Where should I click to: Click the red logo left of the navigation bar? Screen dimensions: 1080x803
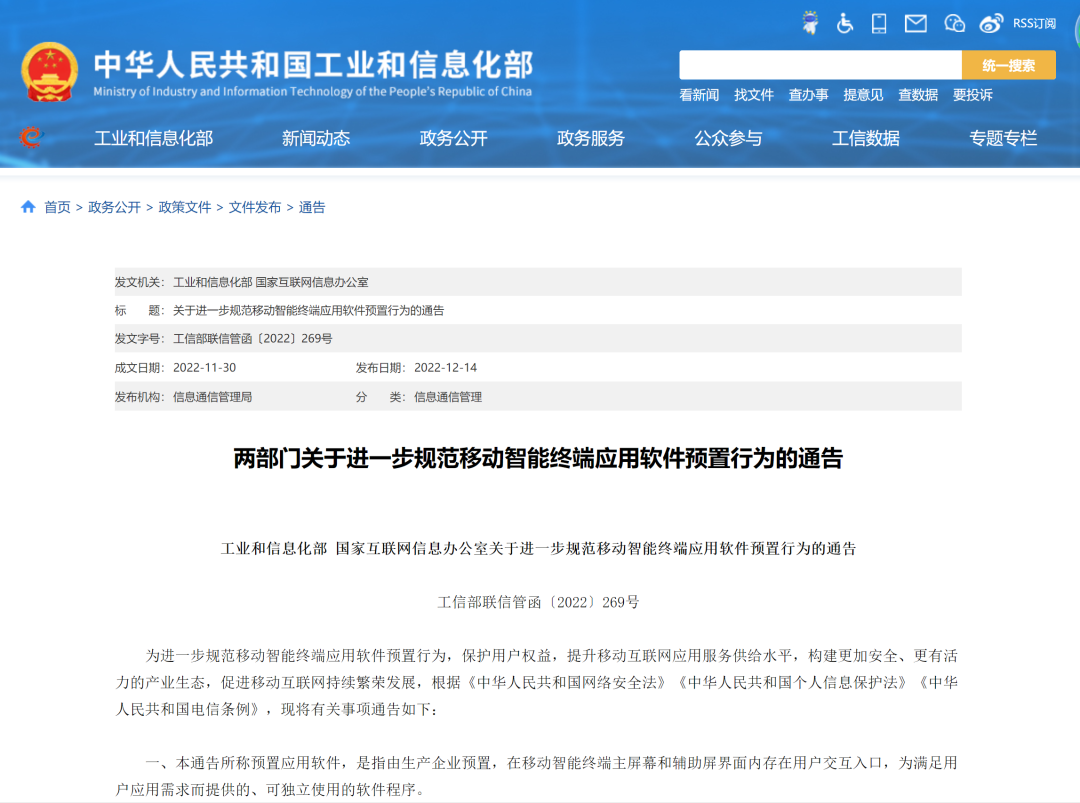[30, 139]
